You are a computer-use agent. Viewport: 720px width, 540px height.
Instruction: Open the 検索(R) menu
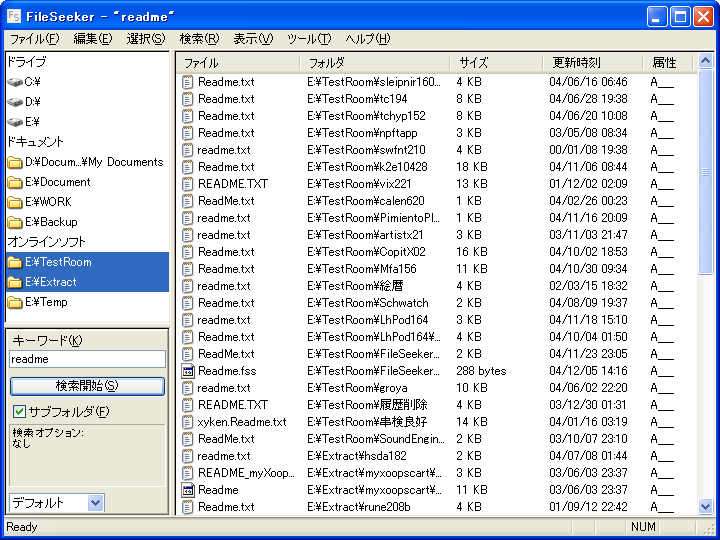(199, 39)
